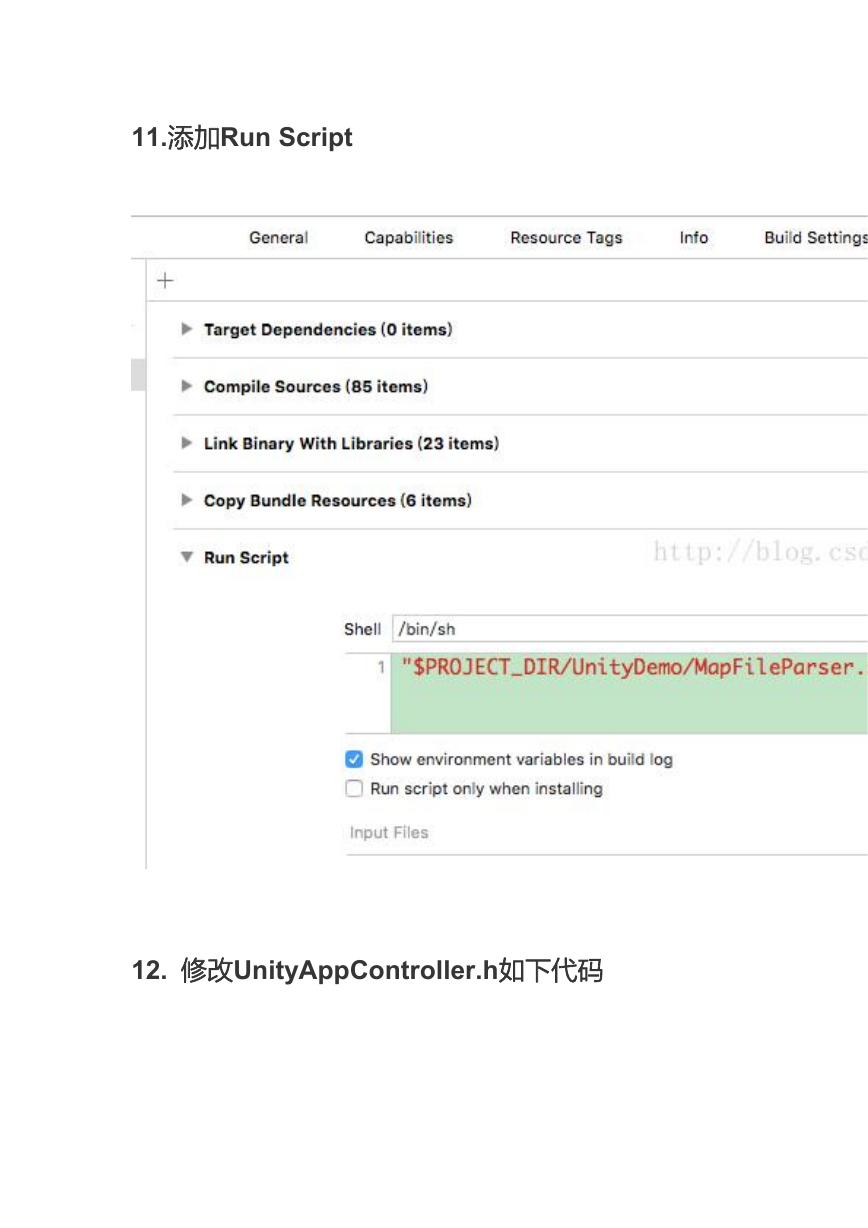
Task: Click the Input Files section label
Action: (x=389, y=832)
